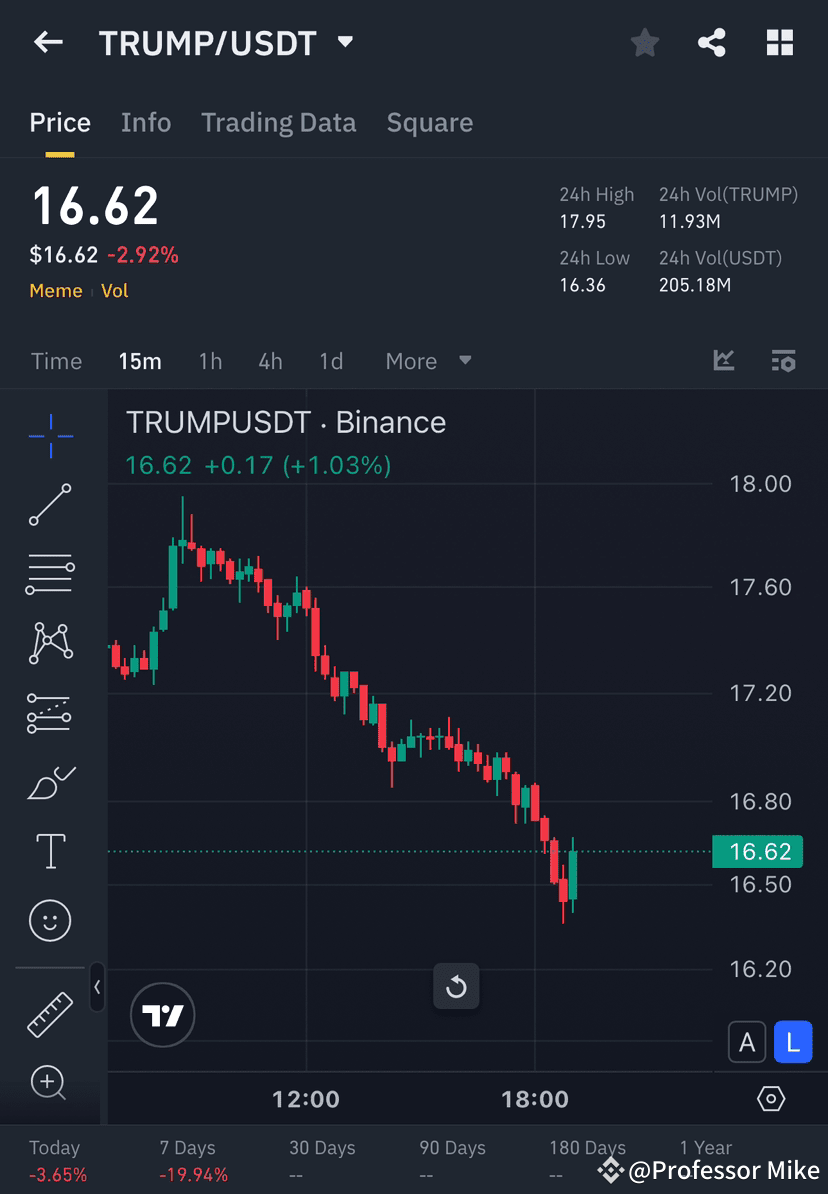Image resolution: width=828 pixels, height=1194 pixels.
Task: Select the ruler measurement tool
Action: [x=50, y=1013]
